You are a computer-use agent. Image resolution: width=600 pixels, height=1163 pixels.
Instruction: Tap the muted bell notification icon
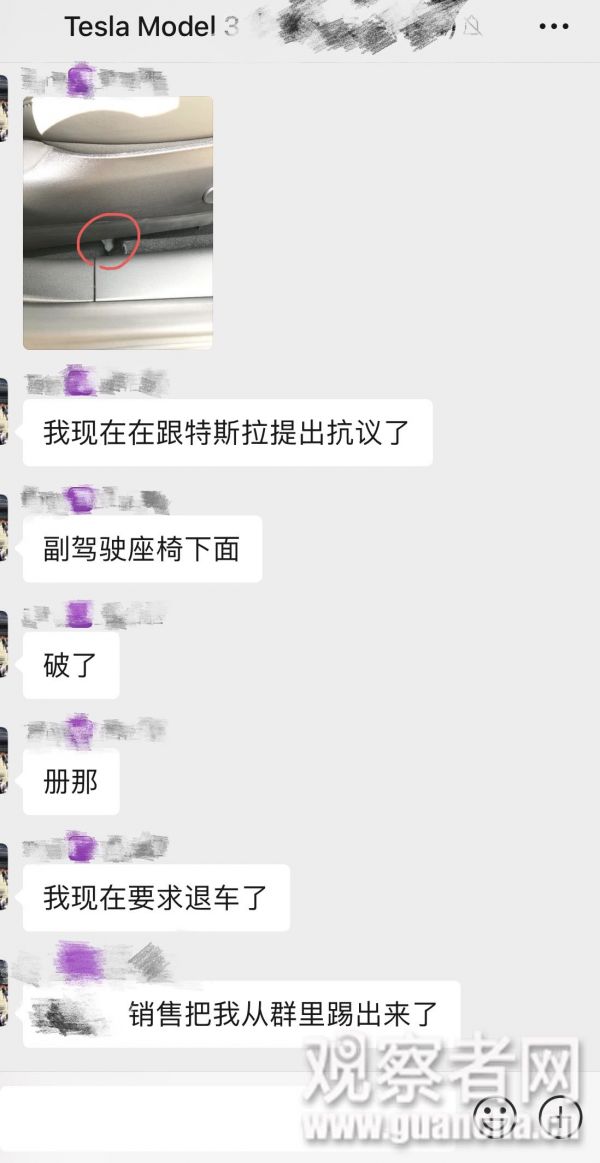pyautogui.click(x=472, y=27)
